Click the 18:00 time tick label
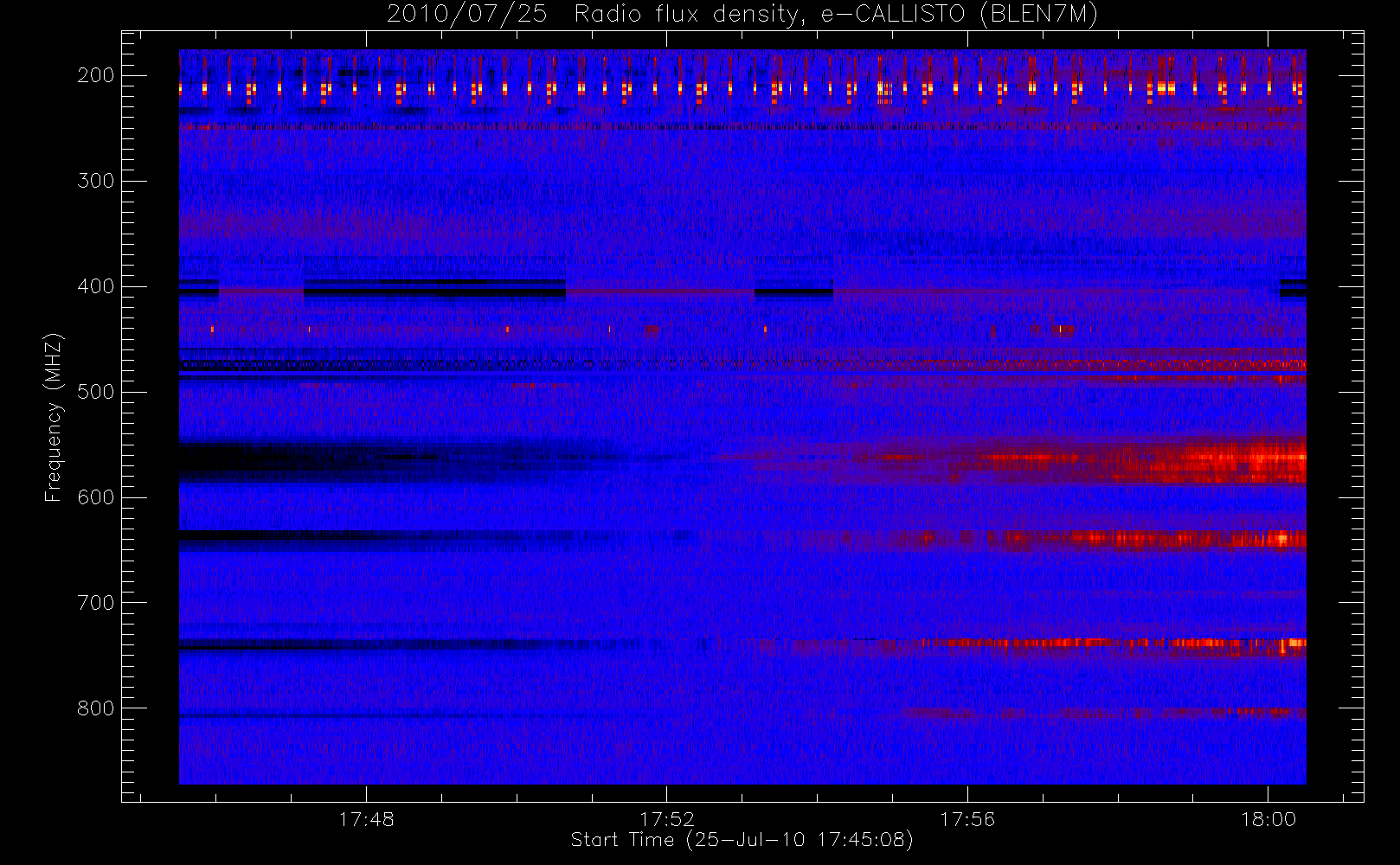 1268,819
